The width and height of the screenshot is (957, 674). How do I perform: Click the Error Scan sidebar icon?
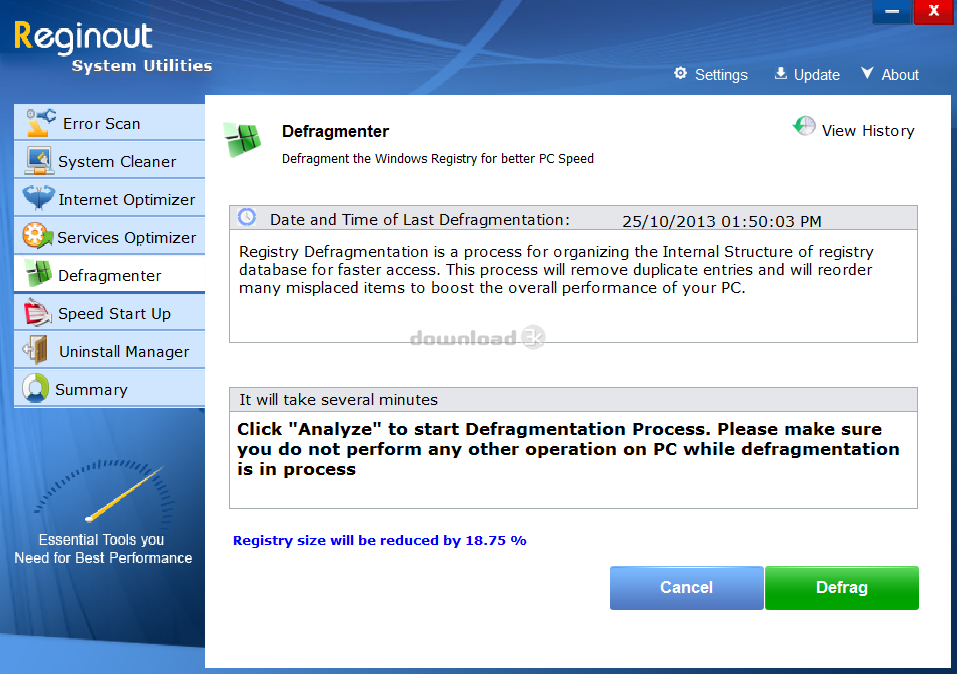(40, 122)
